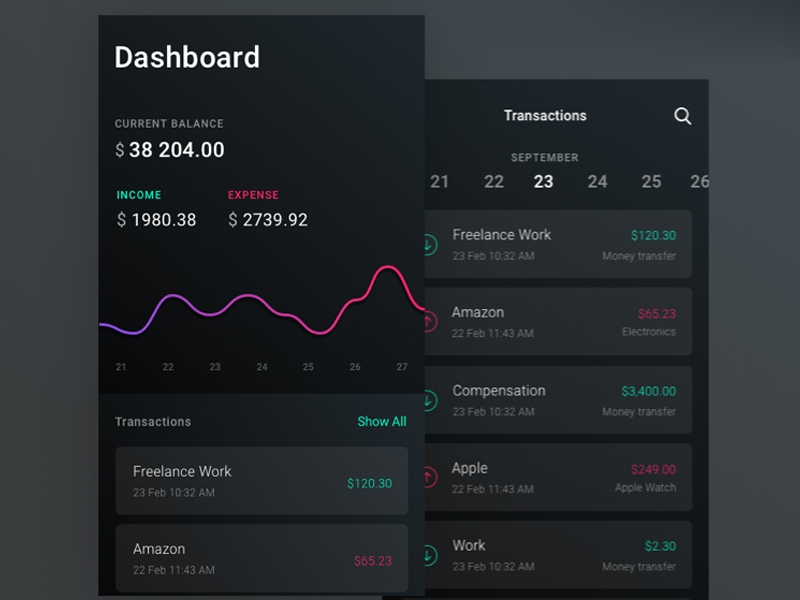
Task: Click the 21 label on the chart axis
Action: click(121, 367)
